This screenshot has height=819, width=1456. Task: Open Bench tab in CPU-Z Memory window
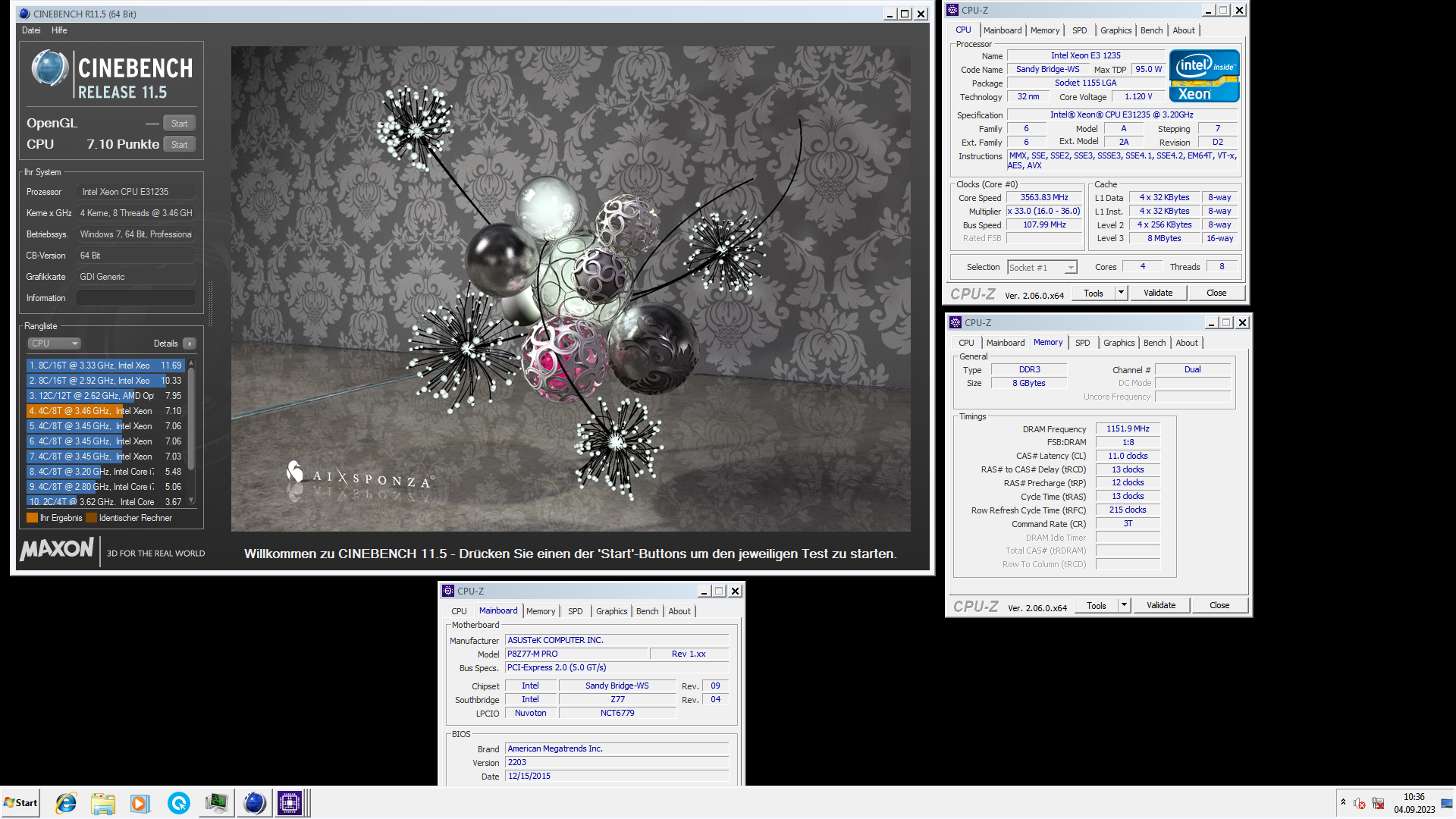tap(1154, 343)
